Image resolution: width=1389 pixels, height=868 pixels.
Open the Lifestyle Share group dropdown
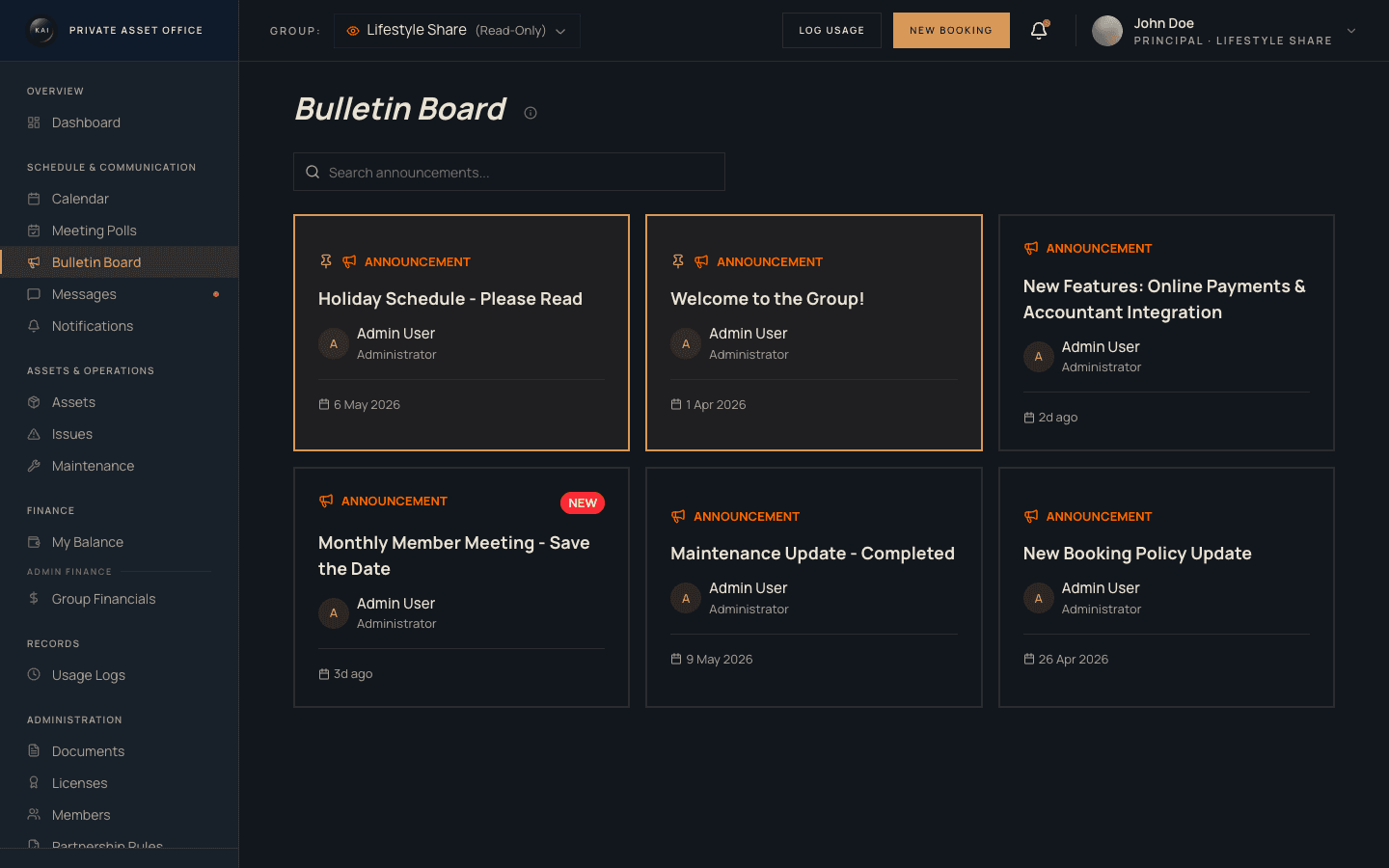click(x=457, y=31)
